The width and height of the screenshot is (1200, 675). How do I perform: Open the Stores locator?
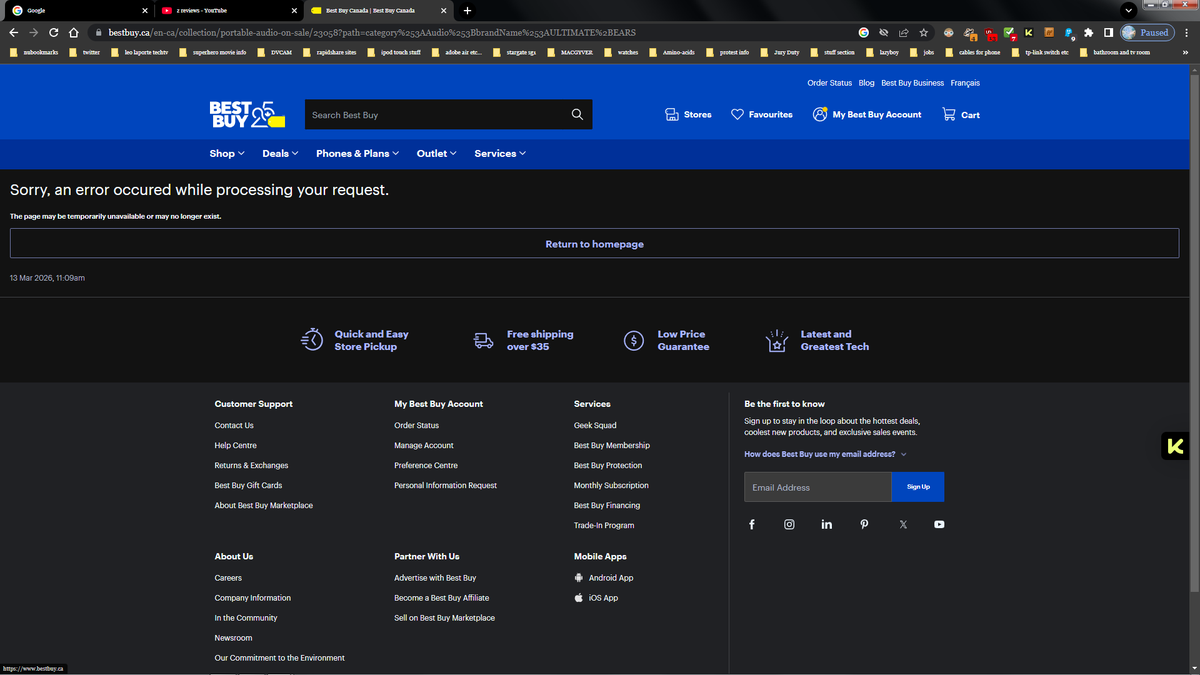[x=688, y=114]
